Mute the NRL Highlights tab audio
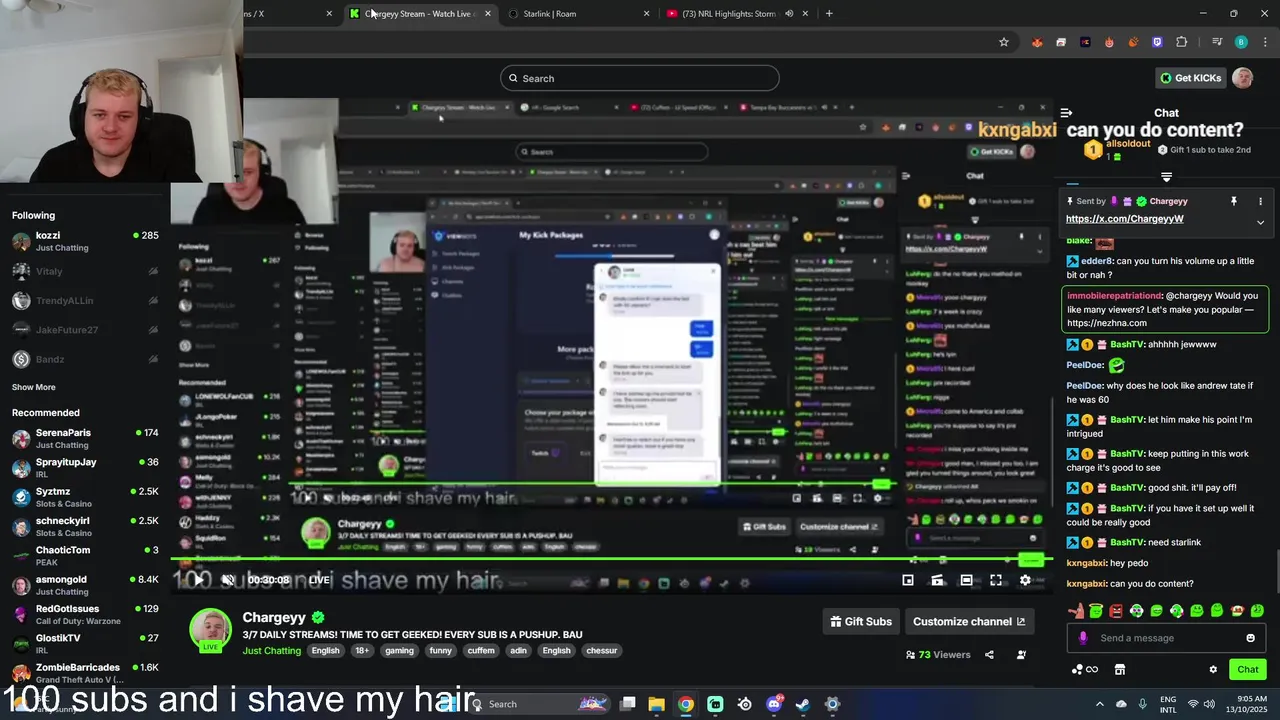The width and height of the screenshot is (1280, 720). (789, 14)
